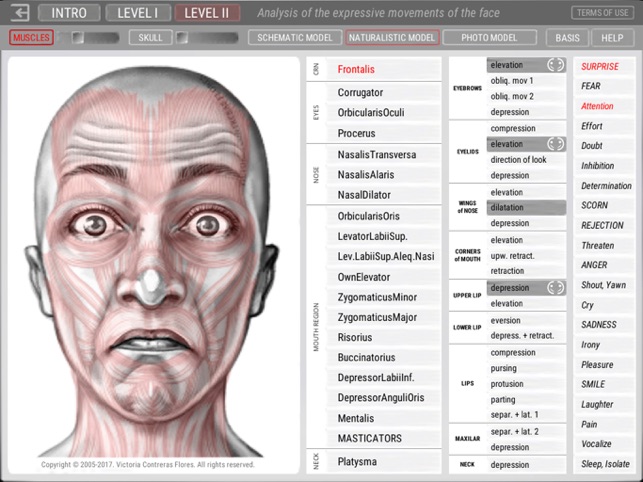Select the Buccinatorius muscle
The image size is (643, 482).
[384, 358]
